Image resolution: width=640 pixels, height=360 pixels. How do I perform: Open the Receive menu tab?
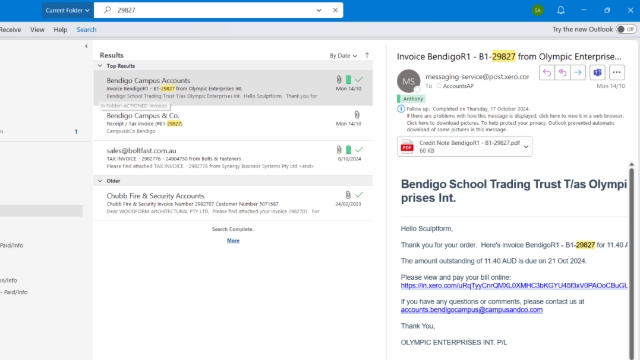[10, 29]
